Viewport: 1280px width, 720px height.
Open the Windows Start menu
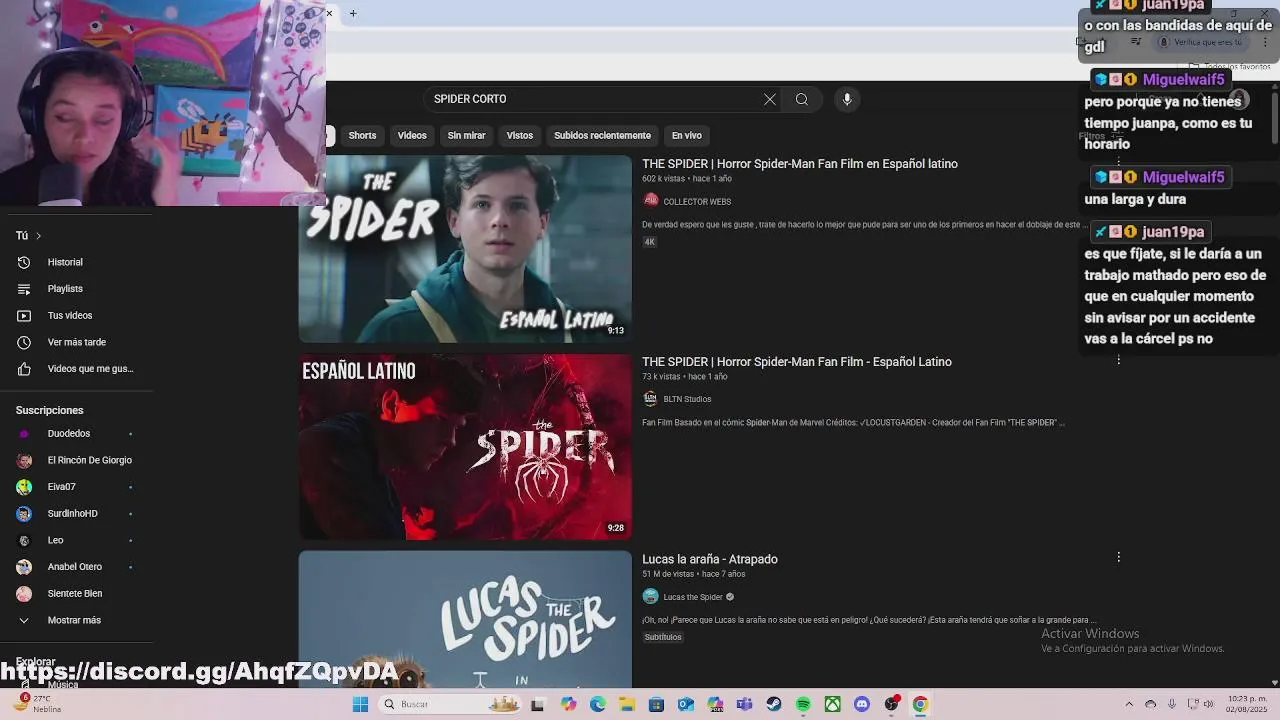click(360, 704)
